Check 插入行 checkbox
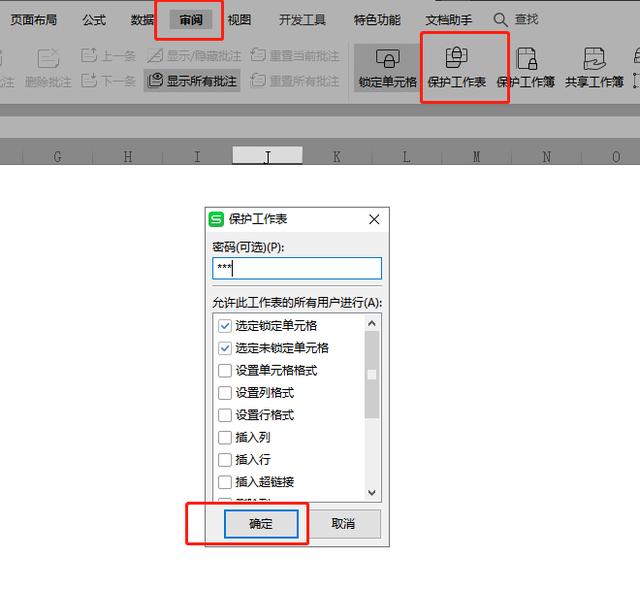The width and height of the screenshot is (640, 590). pyautogui.click(x=225, y=460)
